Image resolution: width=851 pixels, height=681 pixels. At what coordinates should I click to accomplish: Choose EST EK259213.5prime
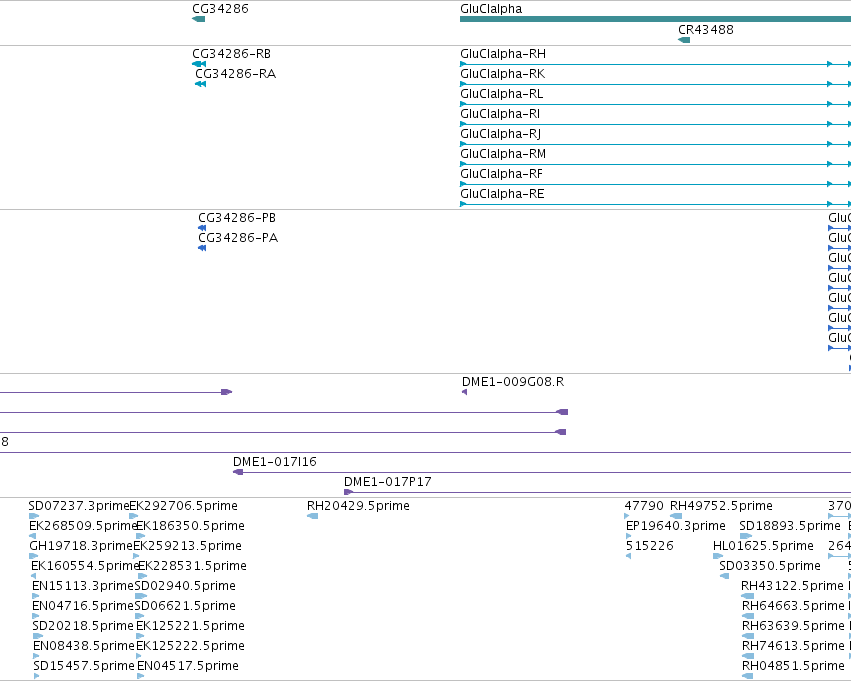click(187, 546)
